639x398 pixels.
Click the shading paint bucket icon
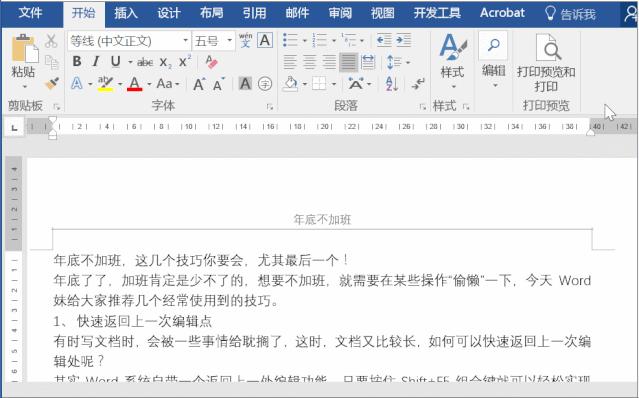[x=291, y=84]
